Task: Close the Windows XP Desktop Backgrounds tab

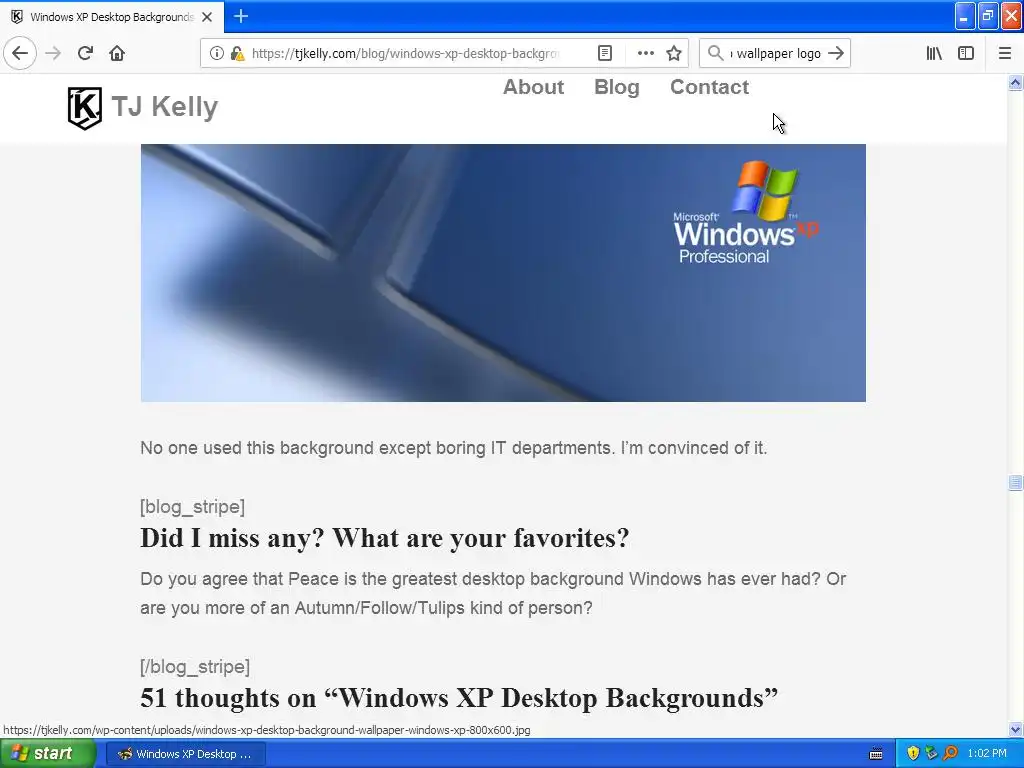Action: click(207, 17)
